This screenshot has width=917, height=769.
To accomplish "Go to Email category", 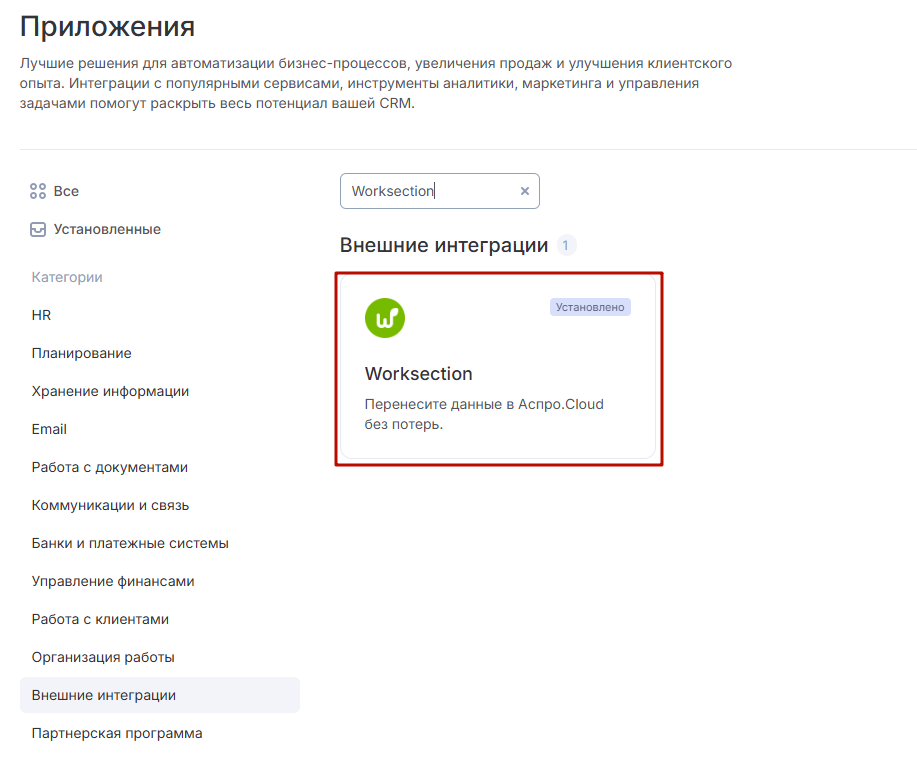I will [49, 429].
